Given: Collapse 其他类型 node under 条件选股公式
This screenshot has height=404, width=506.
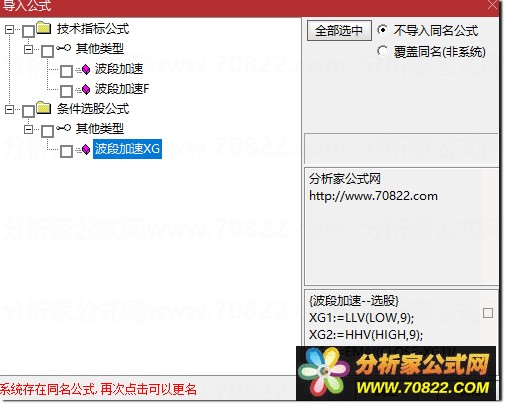Looking at the screenshot, I should tap(29, 129).
